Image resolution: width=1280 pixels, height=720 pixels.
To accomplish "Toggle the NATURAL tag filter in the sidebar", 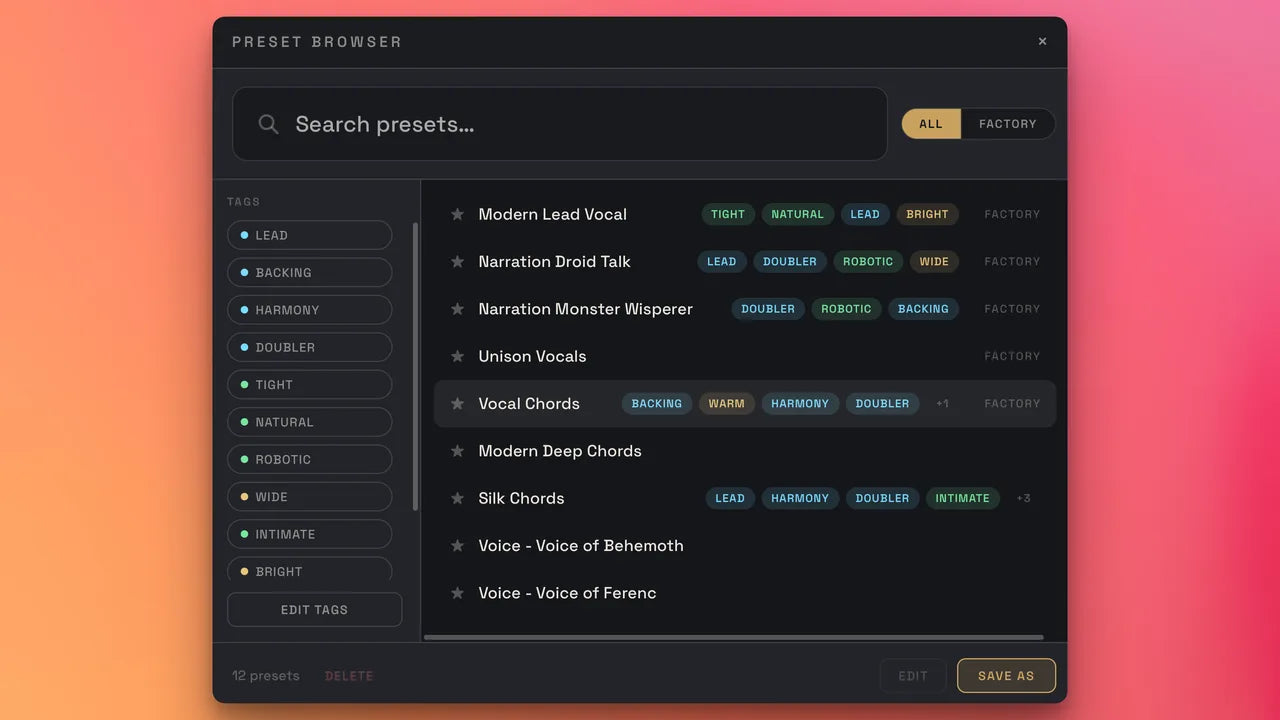I will (309, 422).
